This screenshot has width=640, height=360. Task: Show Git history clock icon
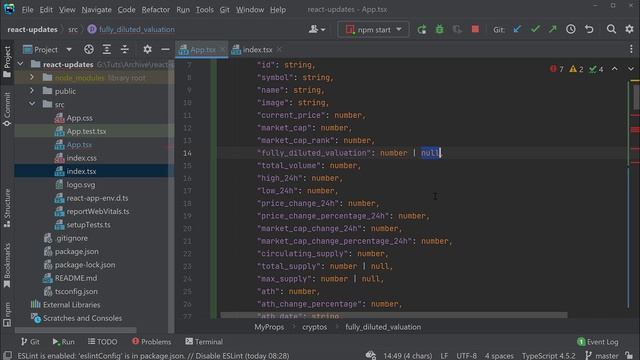coord(571,29)
